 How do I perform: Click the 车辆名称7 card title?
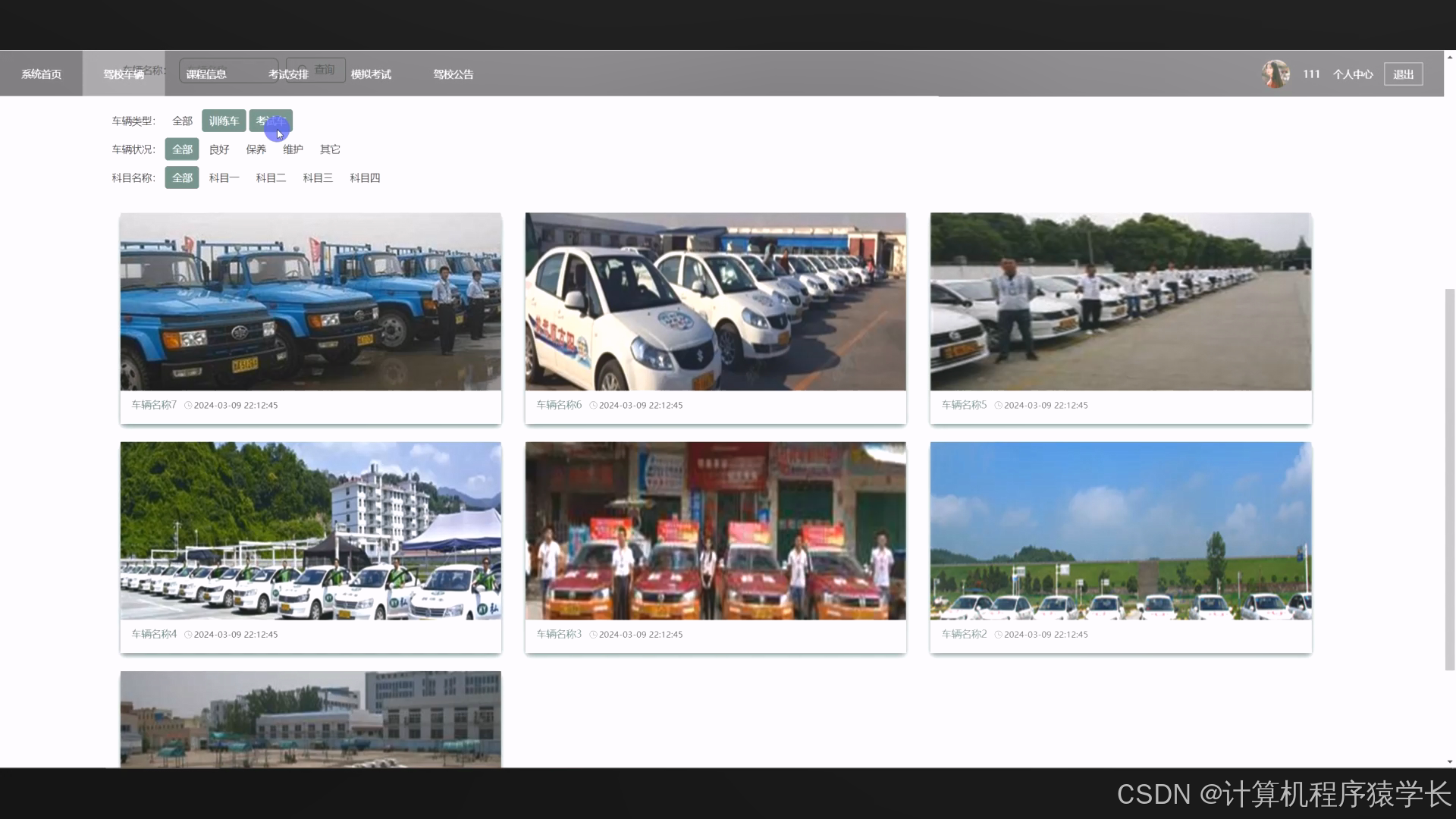coord(154,405)
